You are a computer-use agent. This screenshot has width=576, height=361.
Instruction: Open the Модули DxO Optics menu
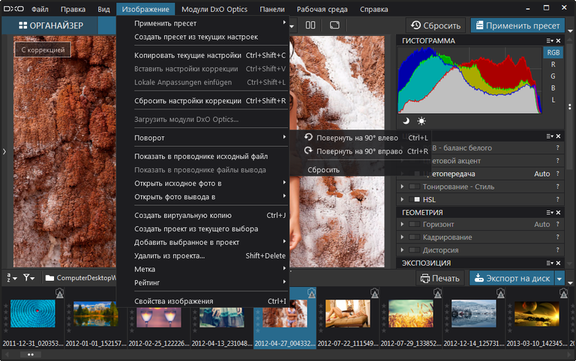point(214,9)
